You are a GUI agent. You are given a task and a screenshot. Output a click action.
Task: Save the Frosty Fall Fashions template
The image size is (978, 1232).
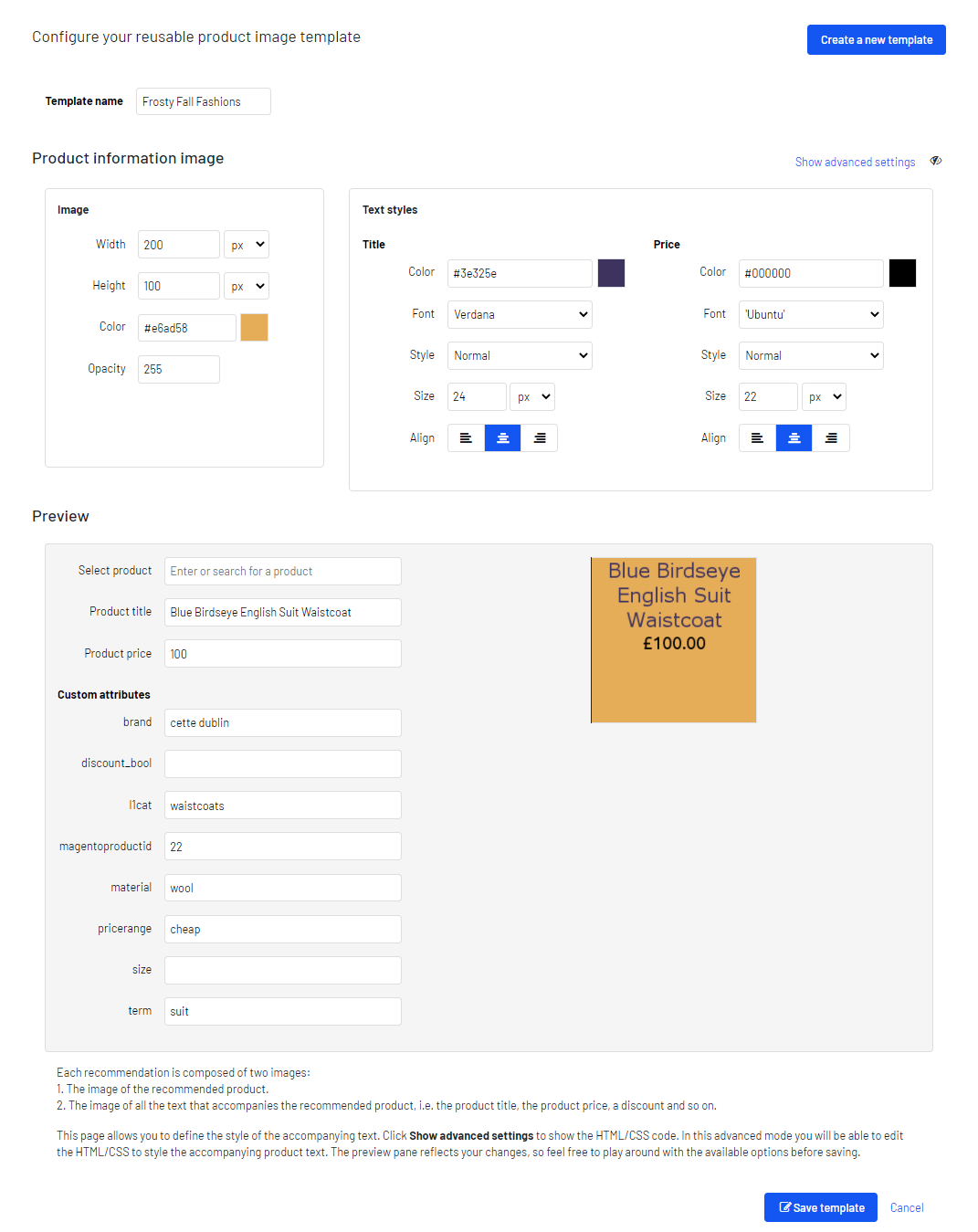click(x=820, y=1206)
